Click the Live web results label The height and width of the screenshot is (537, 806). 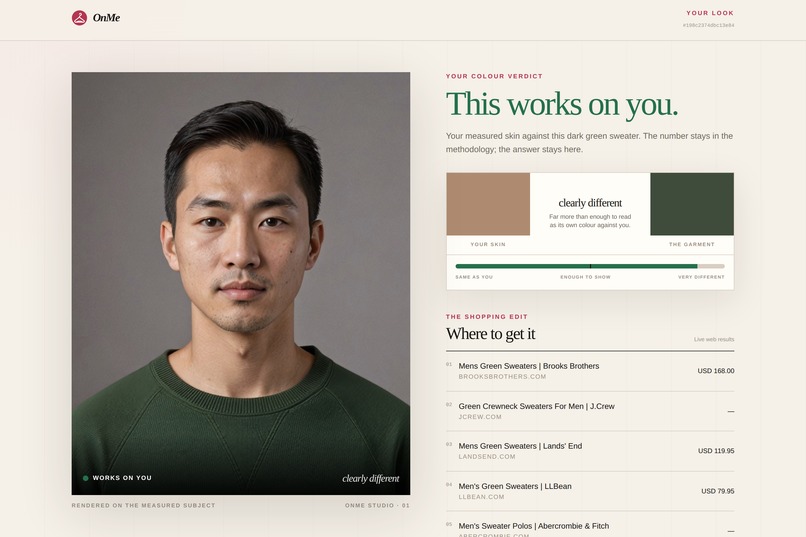tap(714, 339)
